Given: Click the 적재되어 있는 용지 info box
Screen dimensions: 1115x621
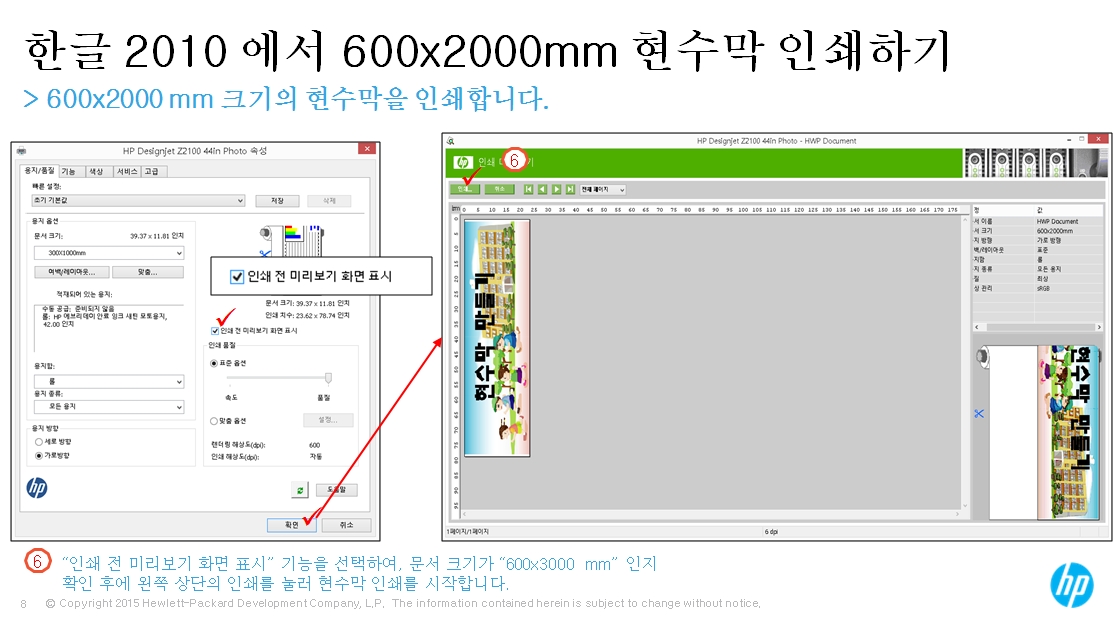Looking at the screenshot, I should [109, 327].
